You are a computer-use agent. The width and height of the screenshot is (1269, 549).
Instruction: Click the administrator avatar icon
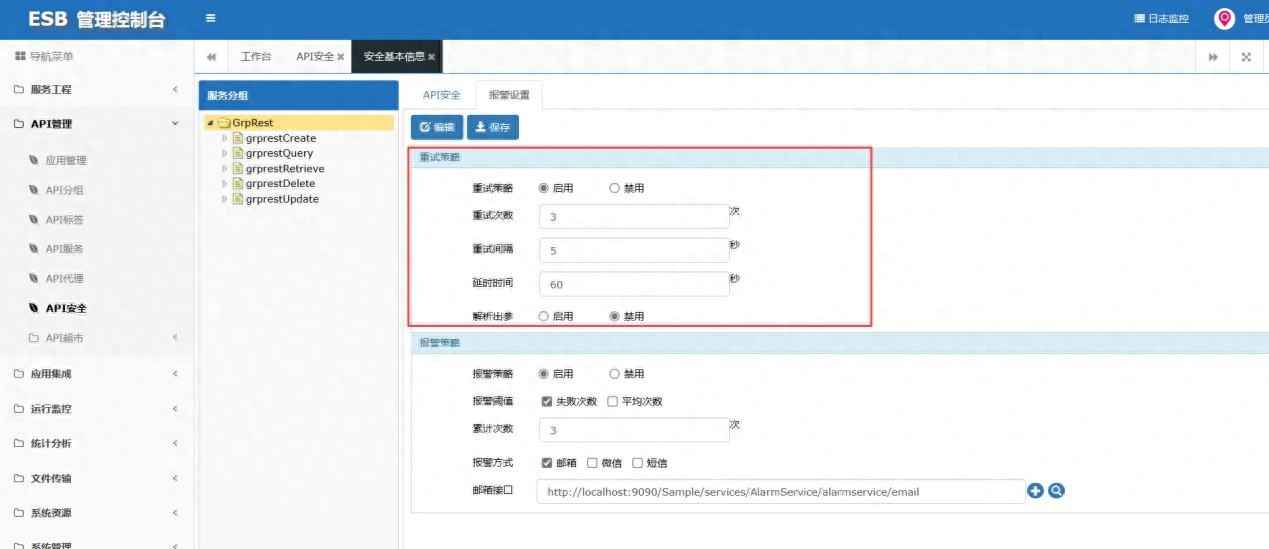[x=1224, y=19]
